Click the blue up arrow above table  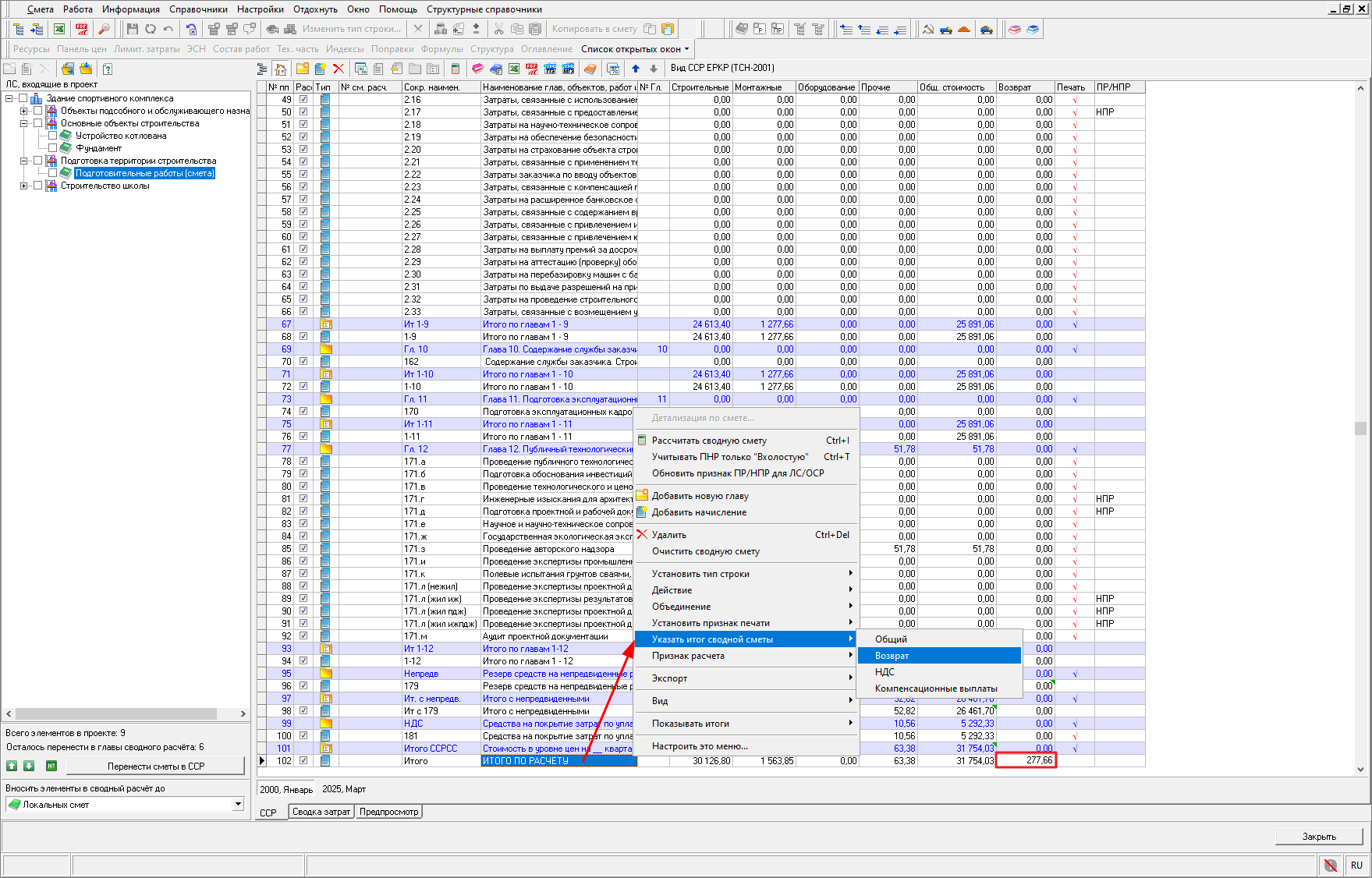(636, 69)
